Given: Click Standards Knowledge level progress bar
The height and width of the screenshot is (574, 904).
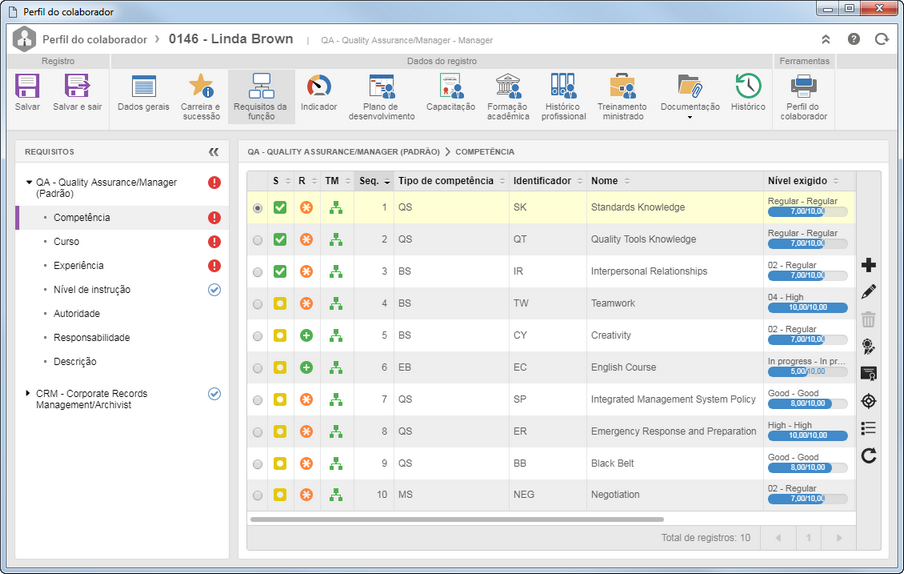Looking at the screenshot, I should coord(807,212).
